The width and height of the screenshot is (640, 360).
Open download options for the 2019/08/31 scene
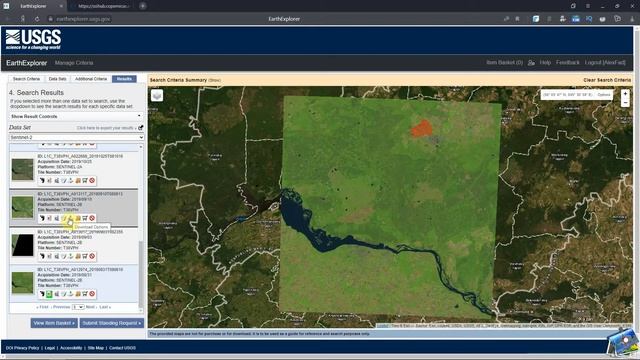click(71, 293)
